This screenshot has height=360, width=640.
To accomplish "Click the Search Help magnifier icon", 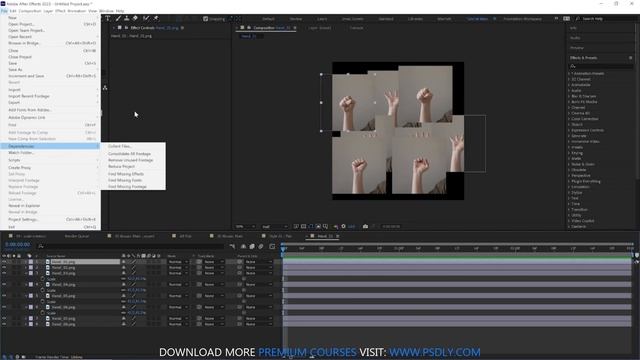I will pos(578,19).
